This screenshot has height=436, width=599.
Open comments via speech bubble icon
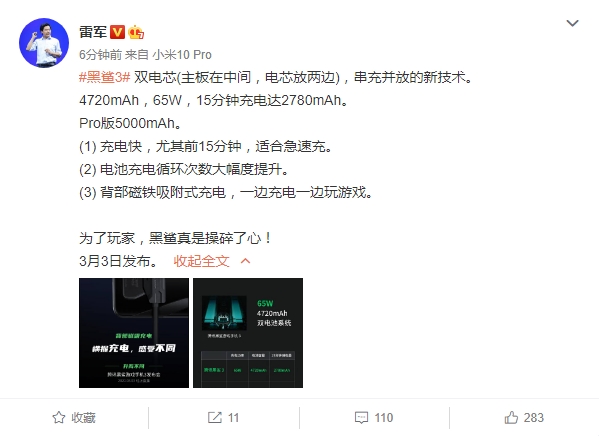(x=361, y=418)
